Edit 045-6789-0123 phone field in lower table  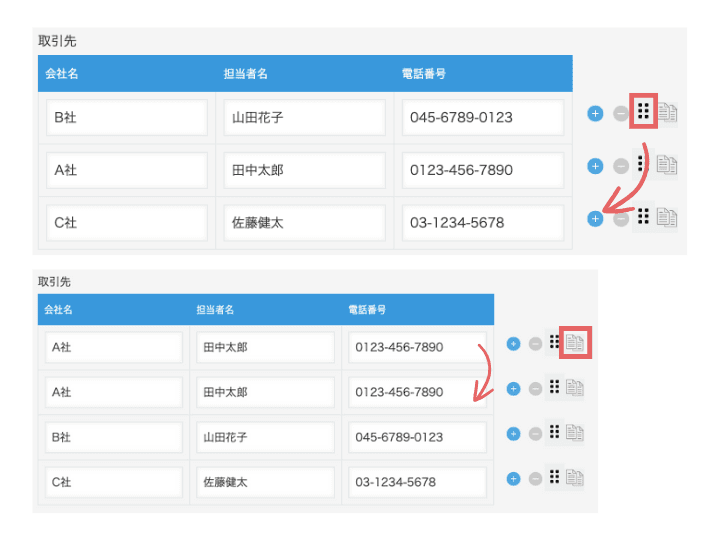(417, 437)
